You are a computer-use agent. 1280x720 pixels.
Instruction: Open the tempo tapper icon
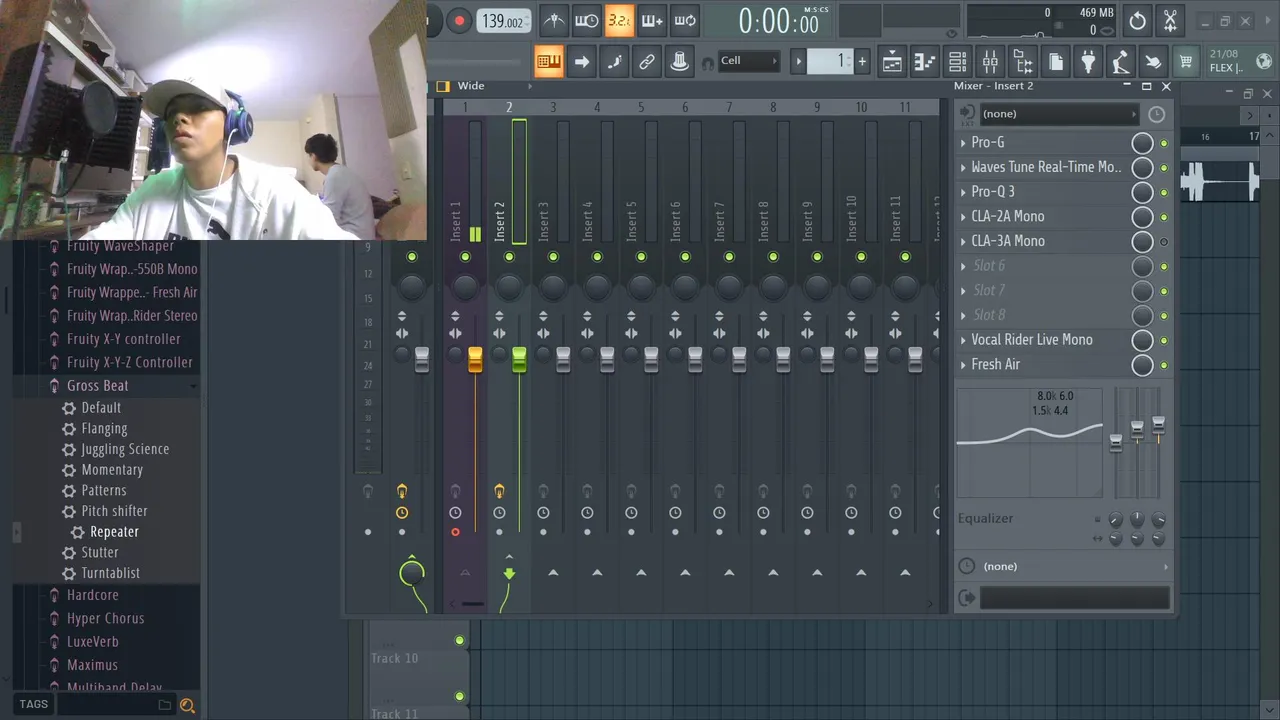[1121, 62]
